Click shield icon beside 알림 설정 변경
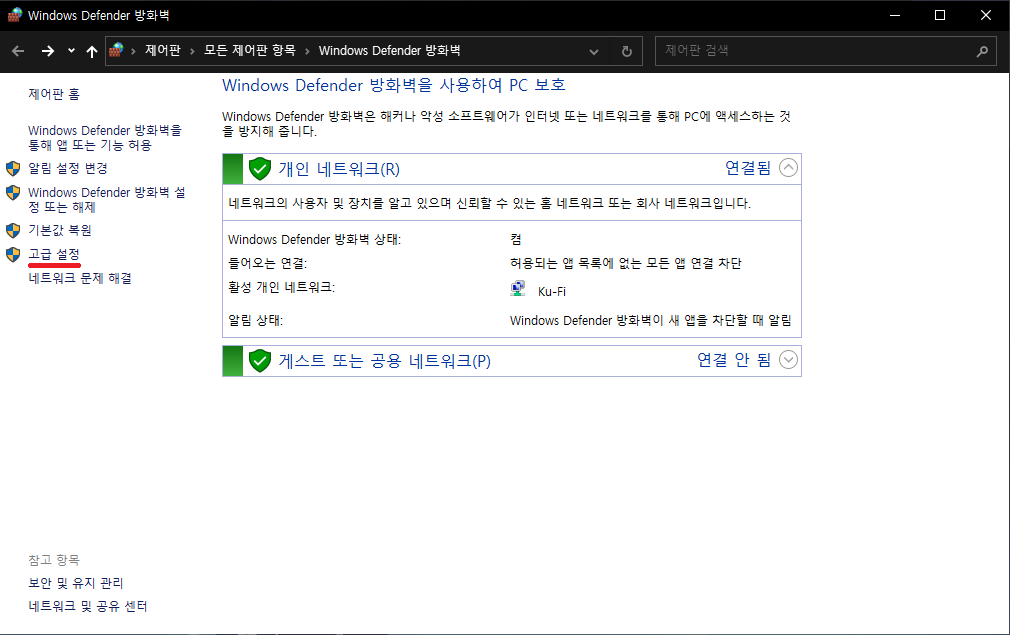Image resolution: width=1010 pixels, height=635 pixels. 13,169
